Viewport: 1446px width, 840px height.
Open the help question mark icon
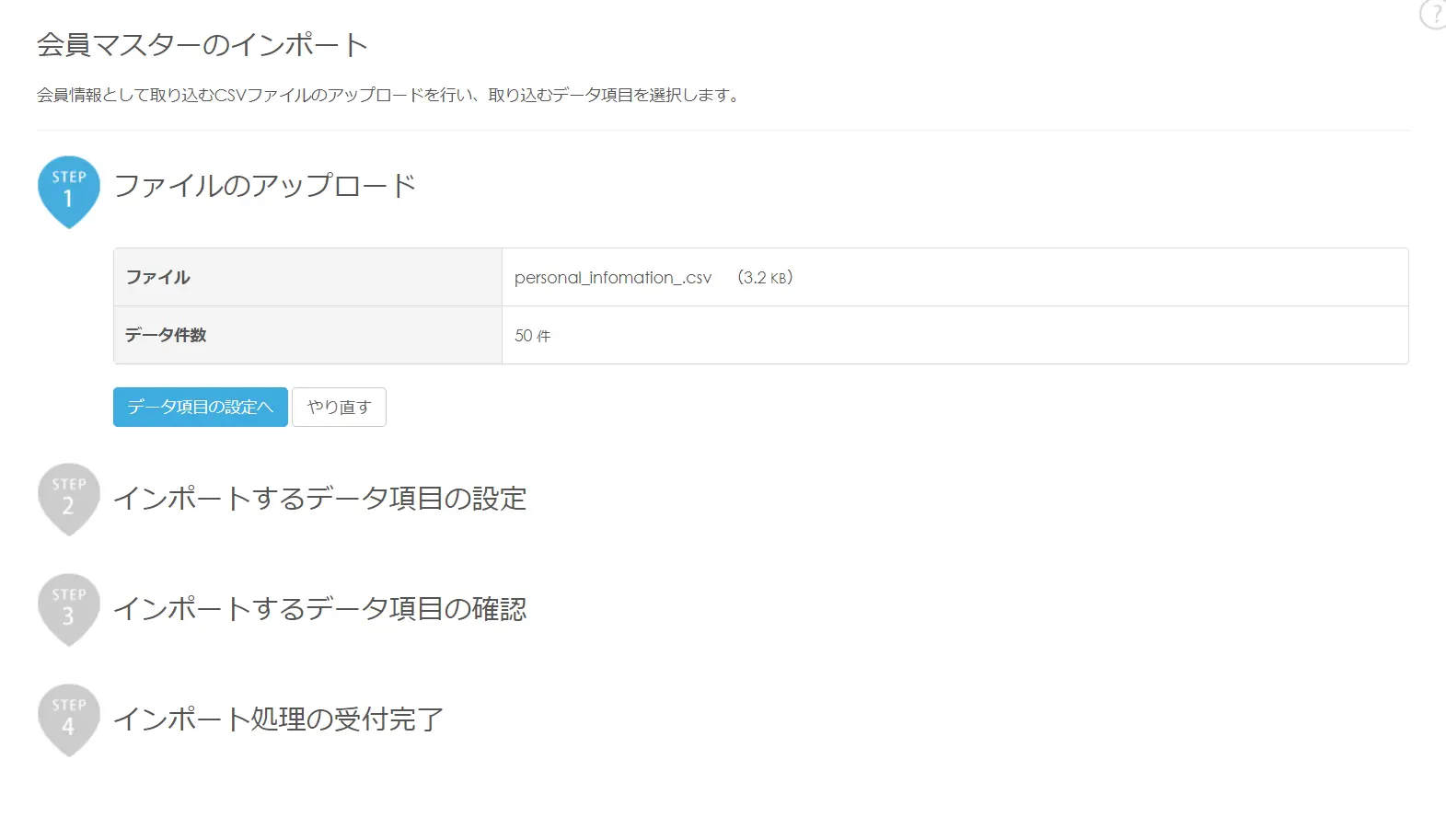pos(1434,14)
